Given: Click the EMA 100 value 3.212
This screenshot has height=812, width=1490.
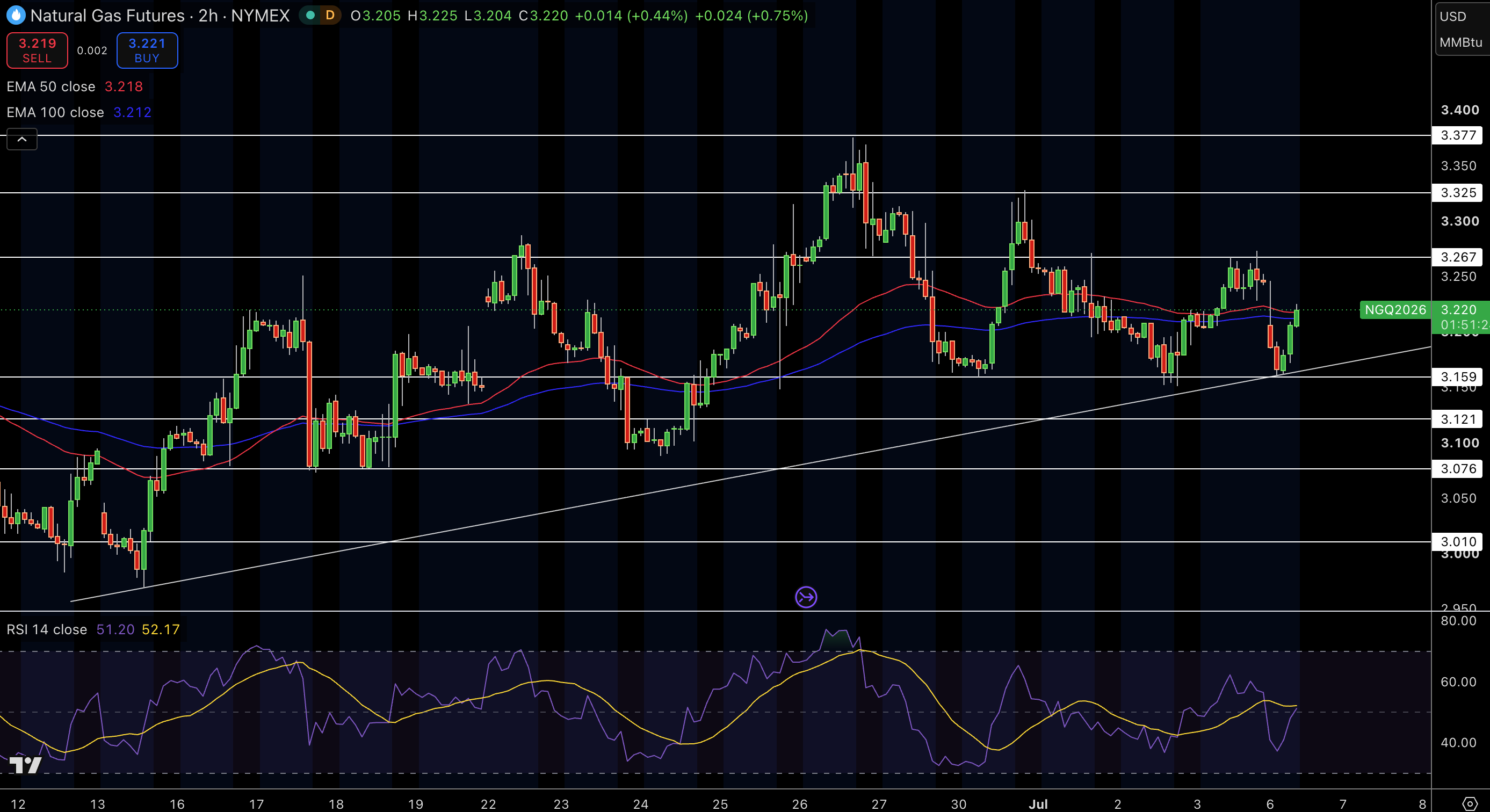Looking at the screenshot, I should [133, 112].
